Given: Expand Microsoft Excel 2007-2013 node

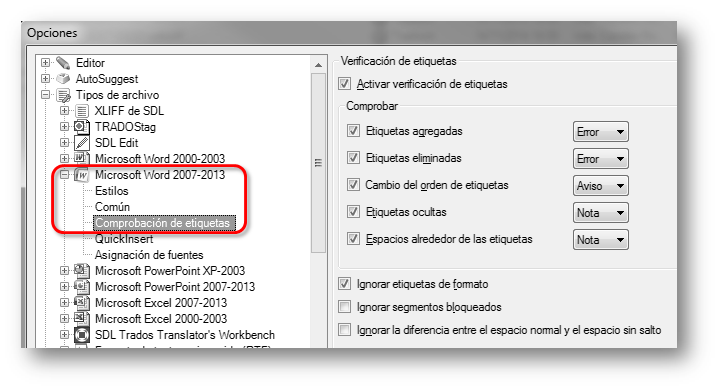Looking at the screenshot, I should point(64,302).
